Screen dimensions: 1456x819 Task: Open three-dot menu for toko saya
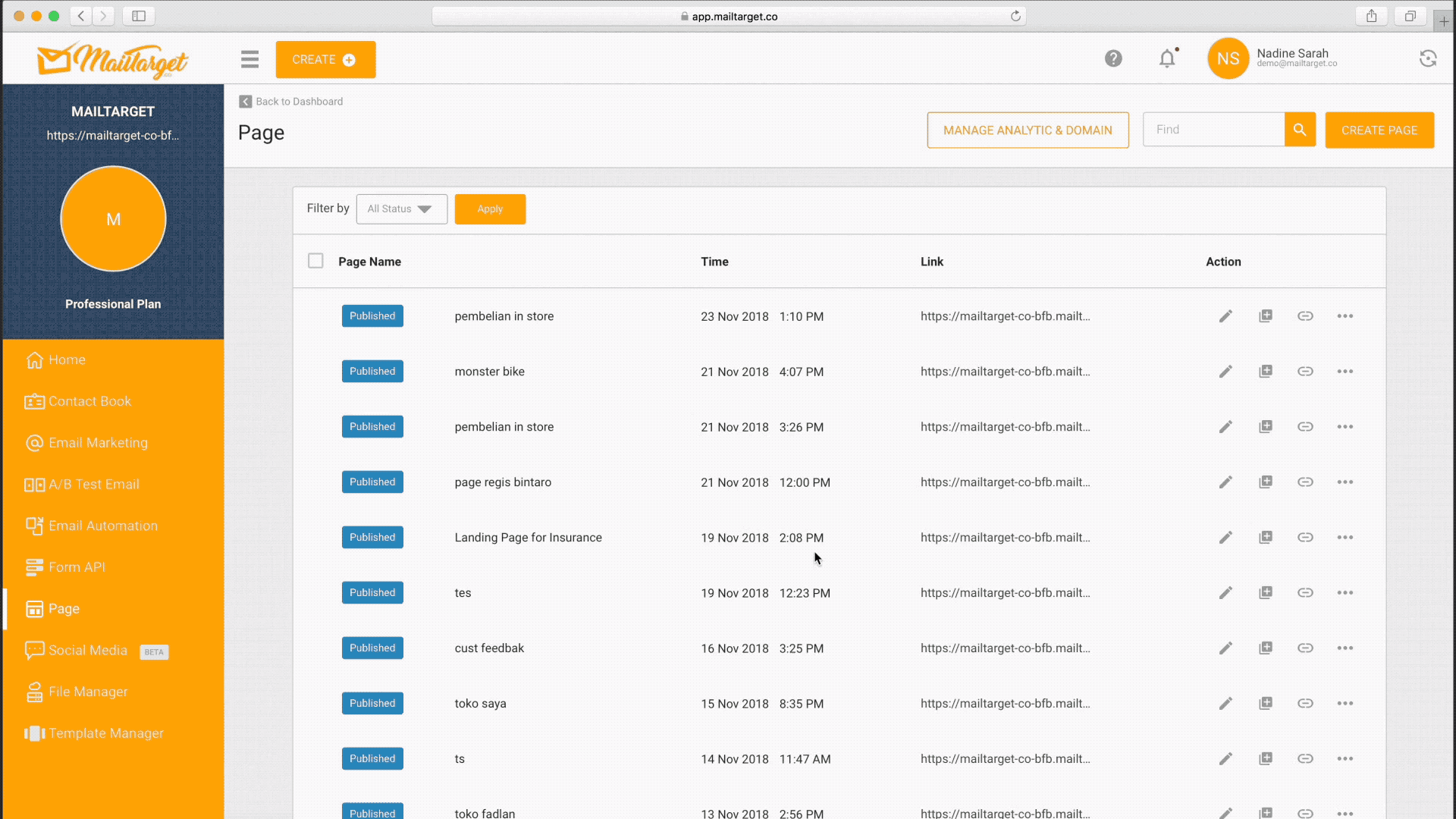1345,704
